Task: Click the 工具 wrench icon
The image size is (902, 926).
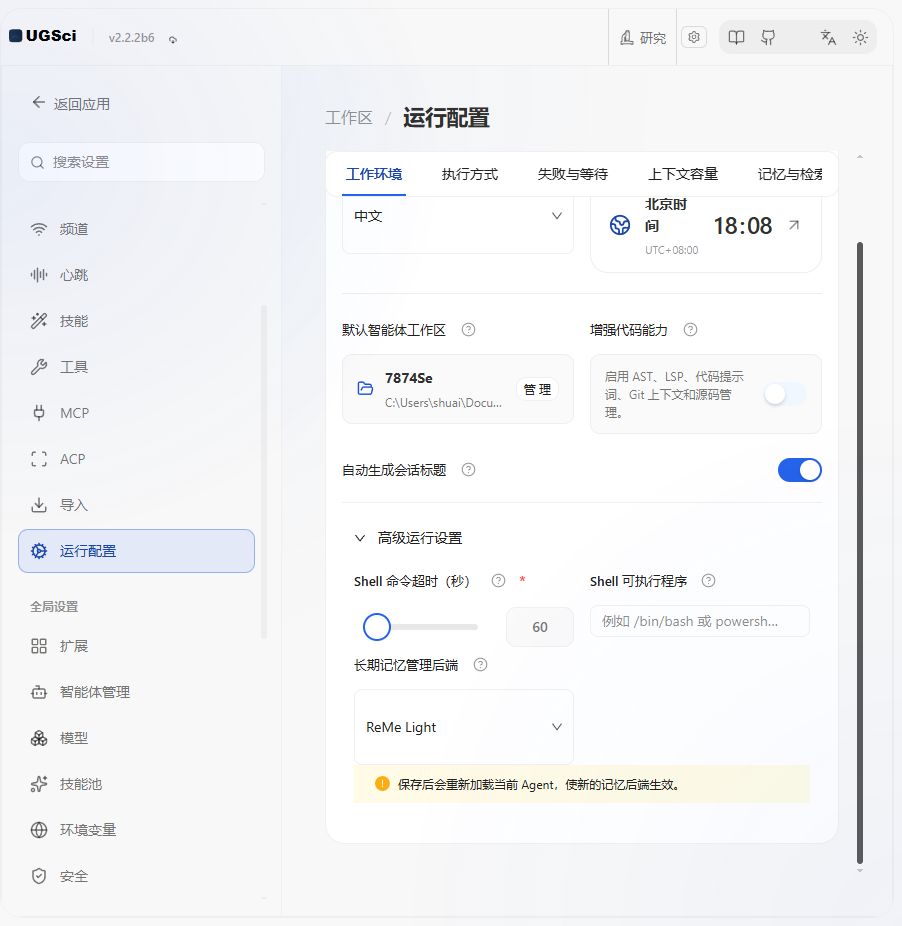Action: tap(38, 367)
